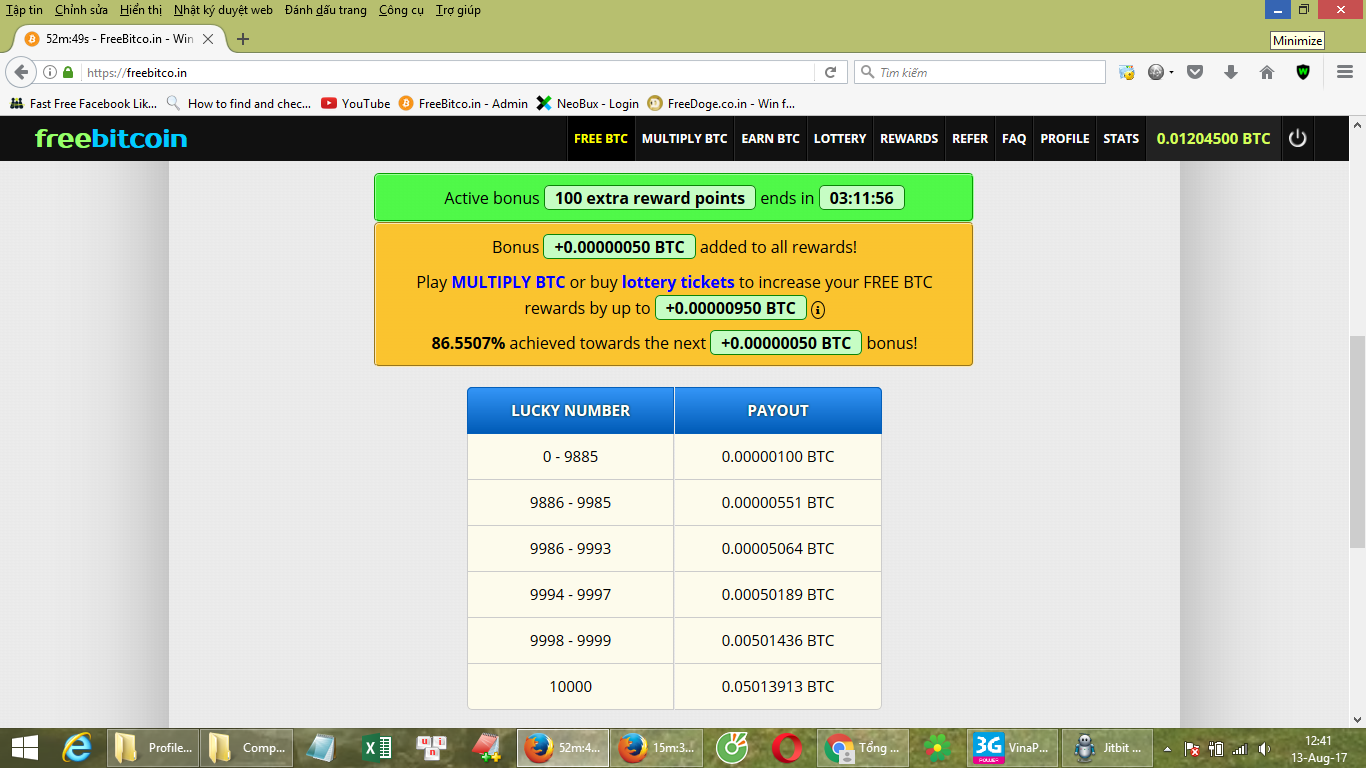
Task: Open the notepad icon on the taskbar
Action: pyautogui.click(x=321, y=747)
